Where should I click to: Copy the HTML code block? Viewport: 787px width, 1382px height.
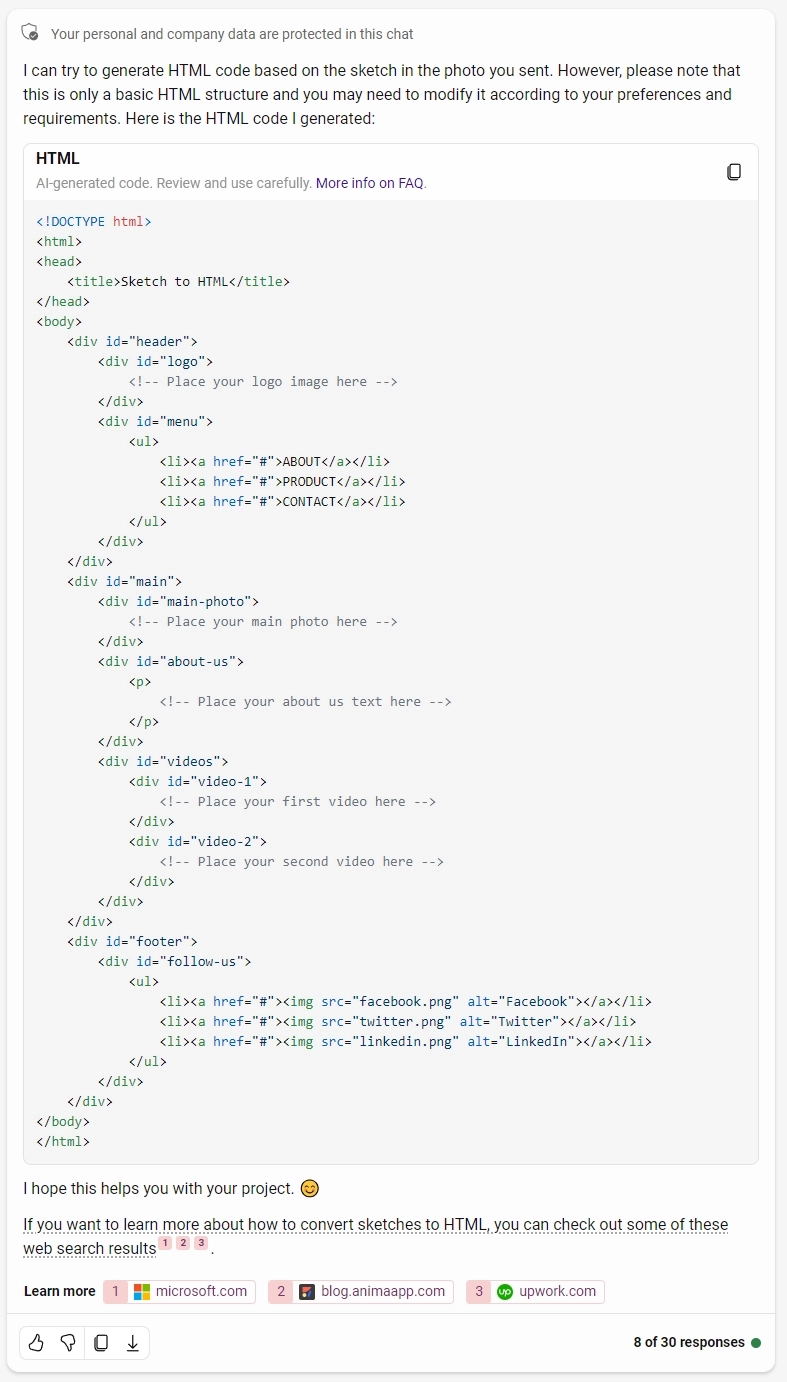point(734,172)
